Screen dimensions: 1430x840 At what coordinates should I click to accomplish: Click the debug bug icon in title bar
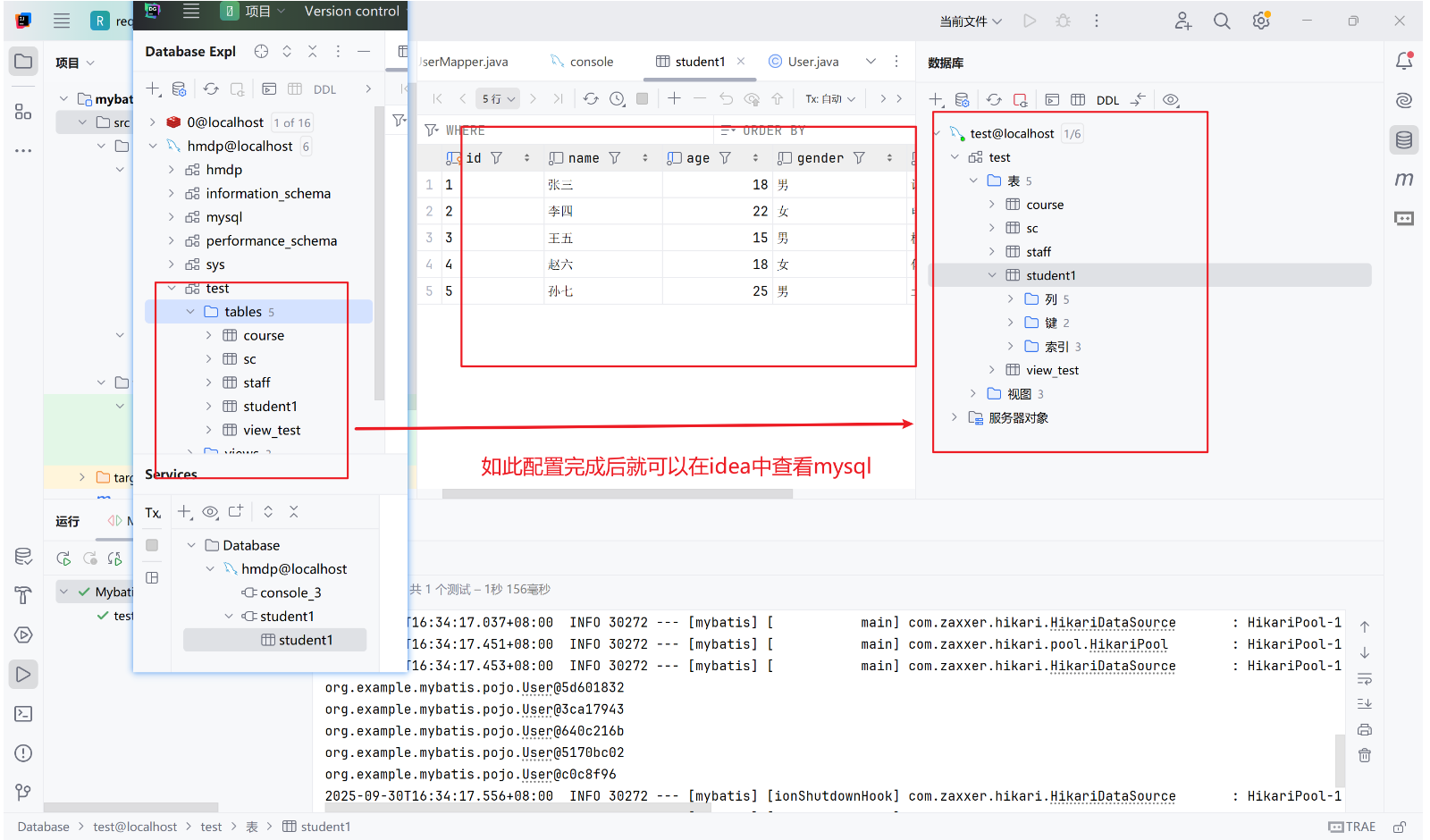[x=1063, y=21]
